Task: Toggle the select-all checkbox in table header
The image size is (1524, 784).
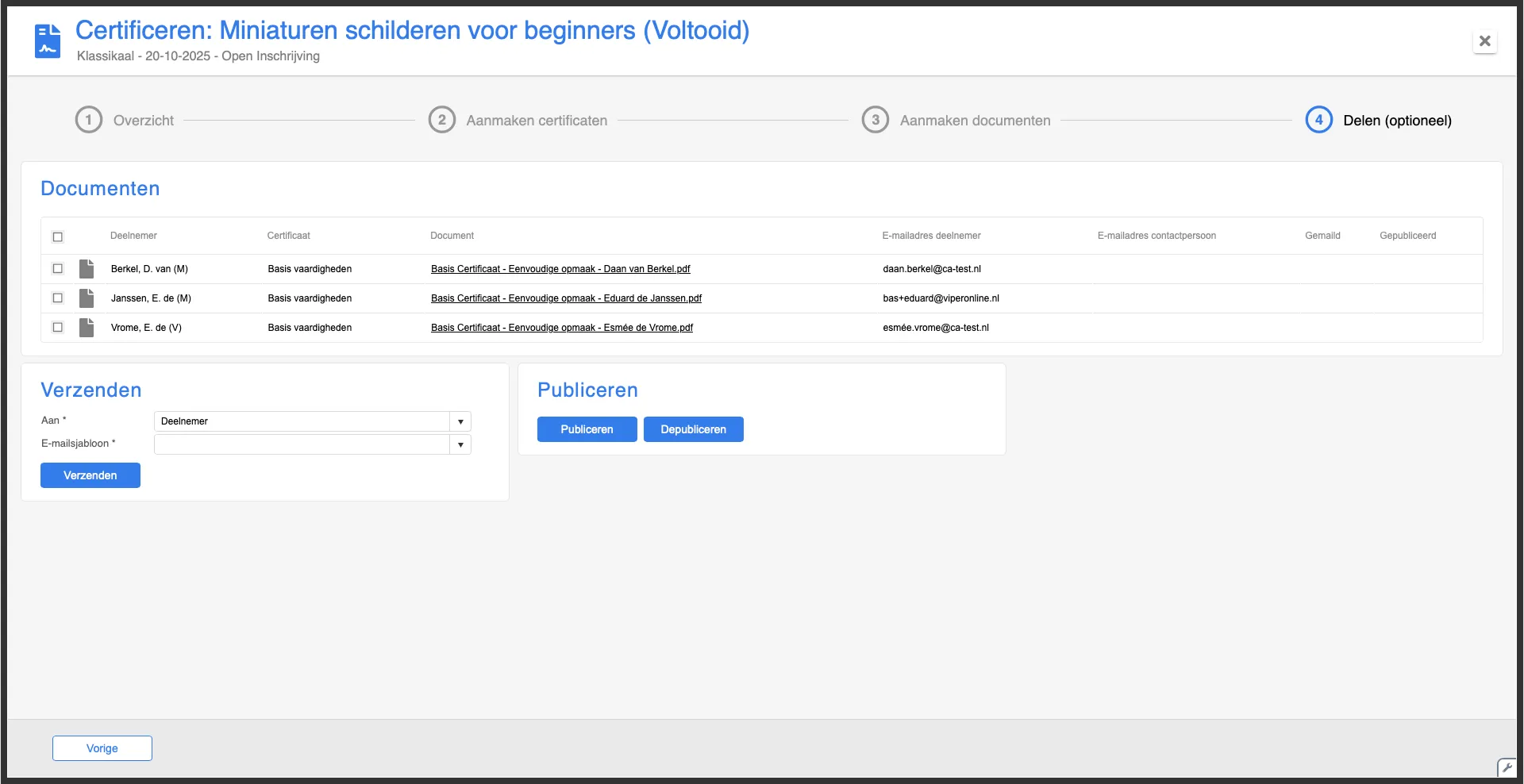Action: (58, 236)
